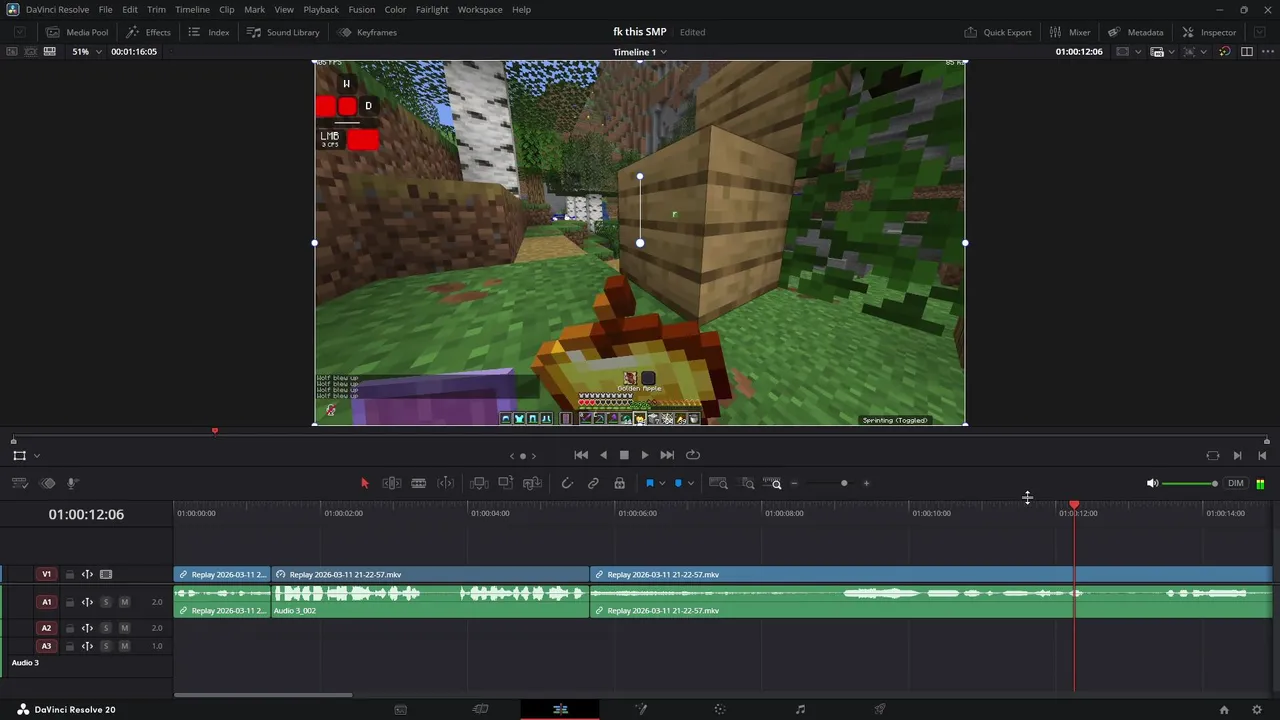Viewport: 1280px width, 720px height.
Task: Click the Insert Clip icon
Action: pos(479,483)
